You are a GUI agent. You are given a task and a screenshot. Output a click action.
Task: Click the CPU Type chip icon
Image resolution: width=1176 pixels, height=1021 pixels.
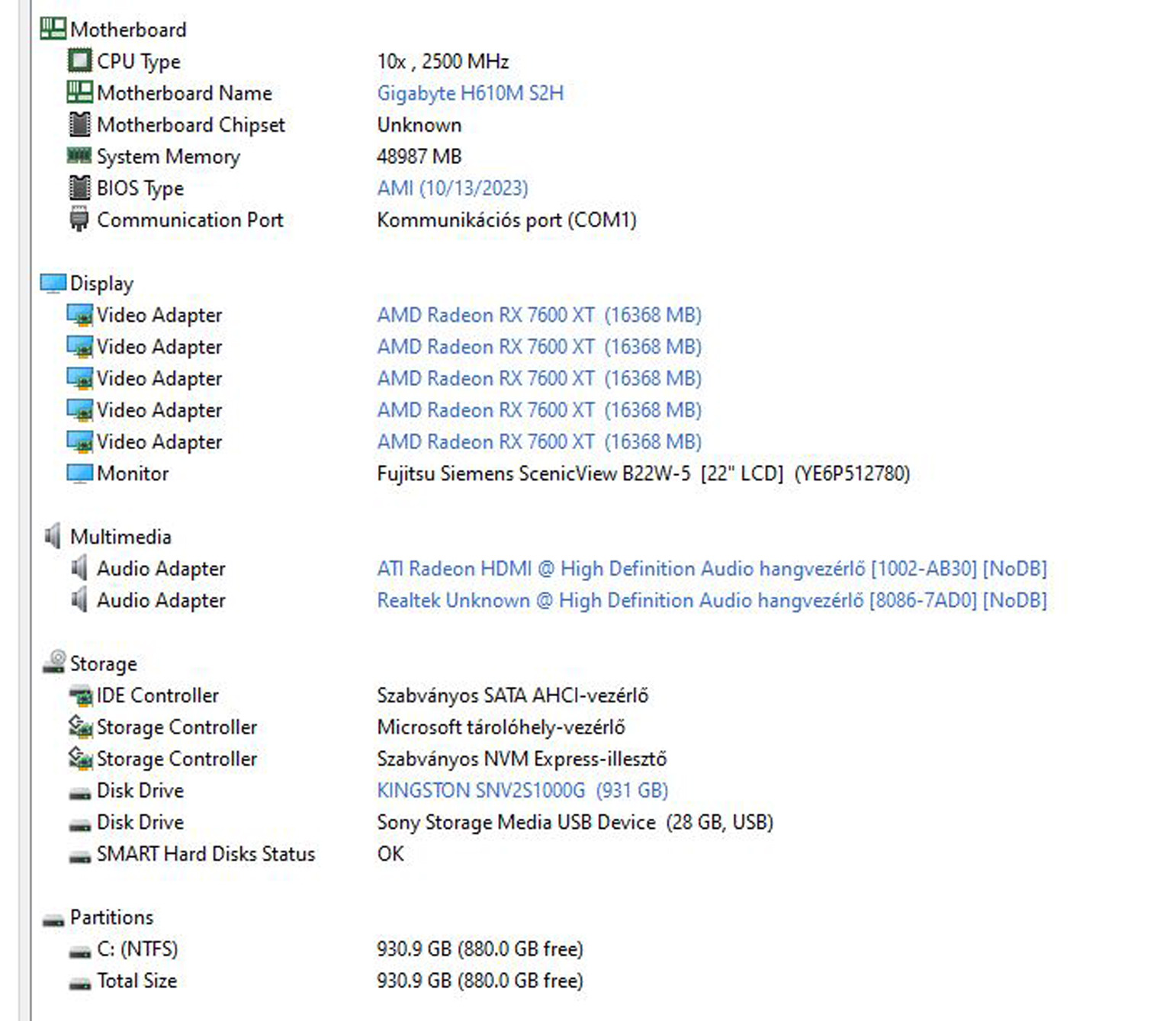click(x=79, y=60)
